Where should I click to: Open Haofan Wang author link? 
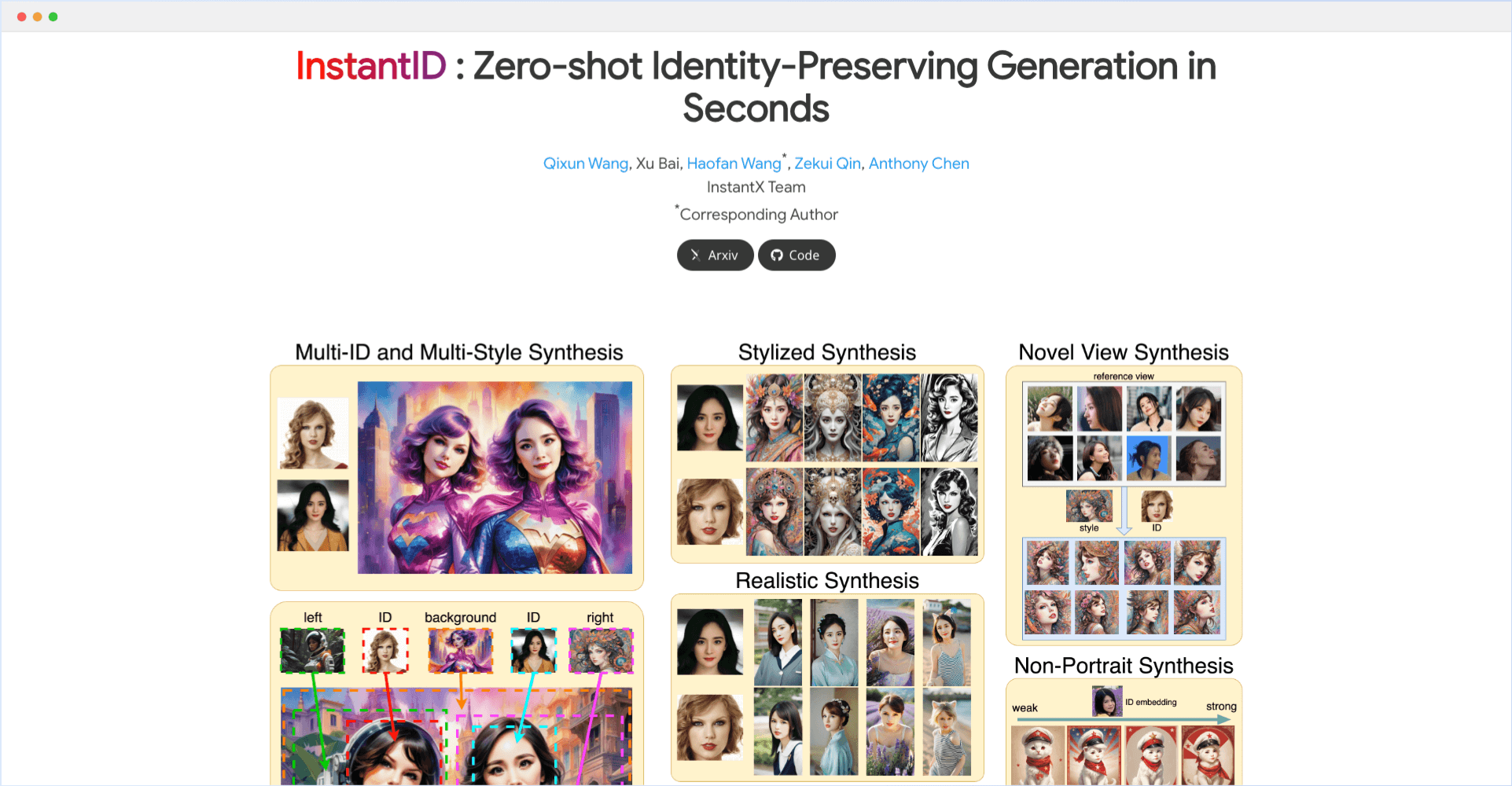[x=734, y=163]
